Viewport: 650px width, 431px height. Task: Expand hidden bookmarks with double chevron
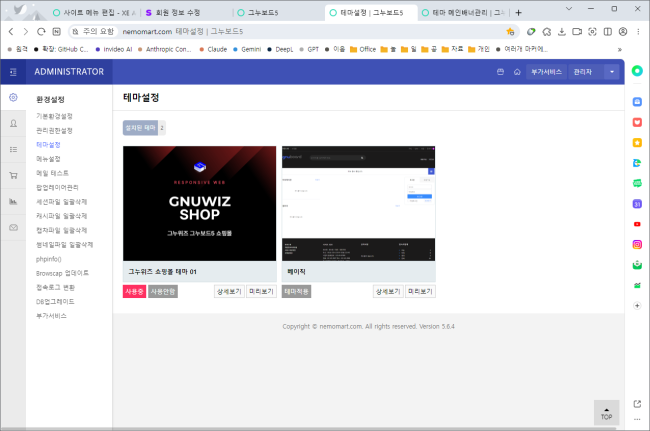[620, 49]
